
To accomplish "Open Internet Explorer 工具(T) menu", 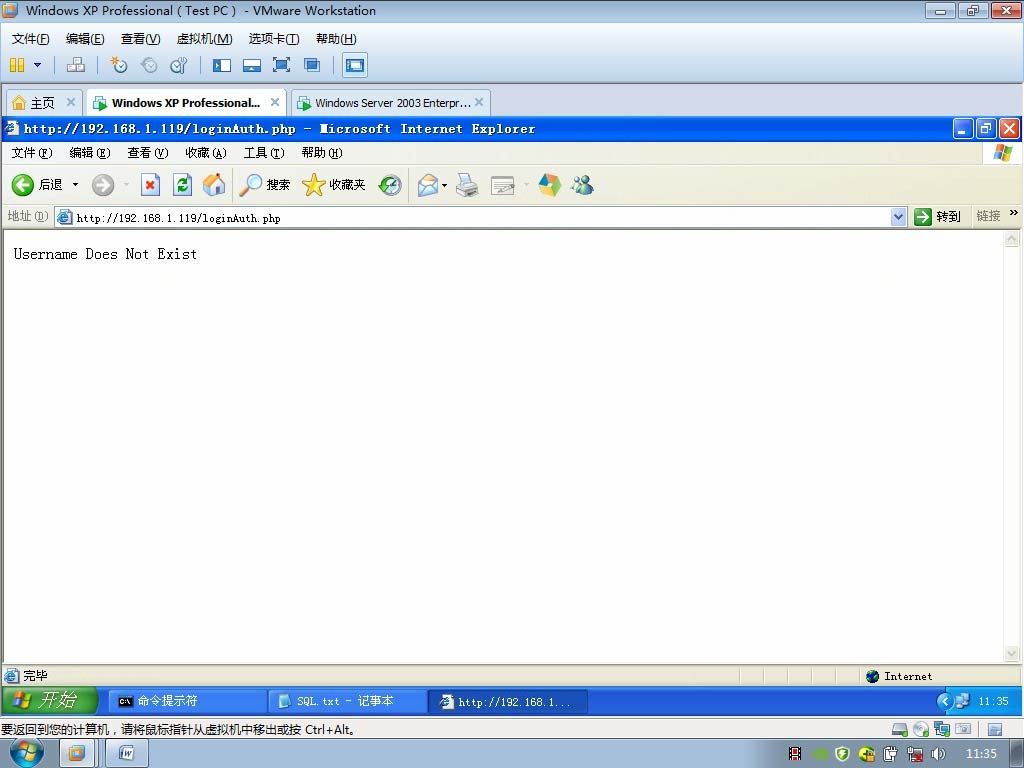I will (264, 153).
